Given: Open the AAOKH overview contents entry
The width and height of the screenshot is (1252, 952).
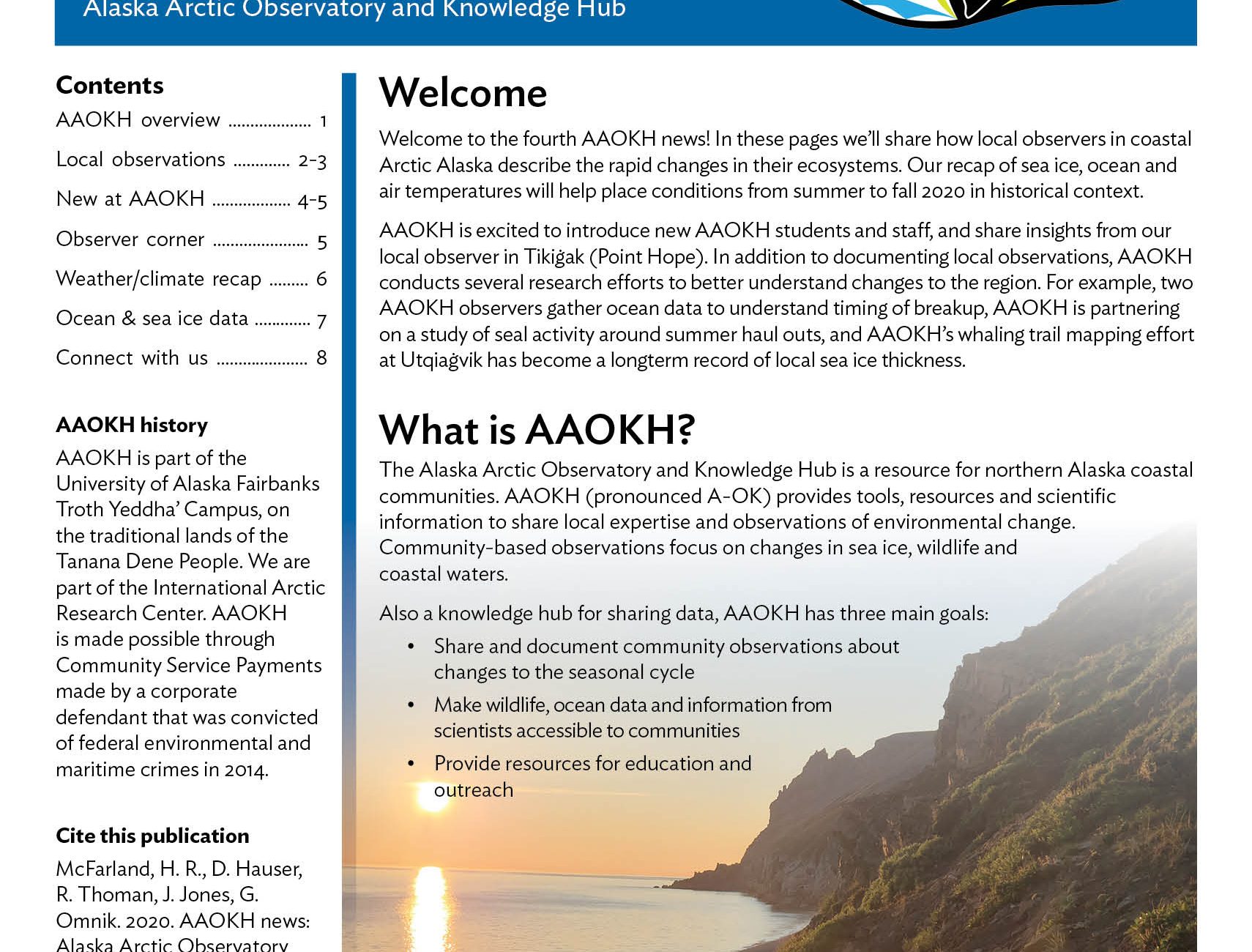Looking at the screenshot, I should [190, 120].
